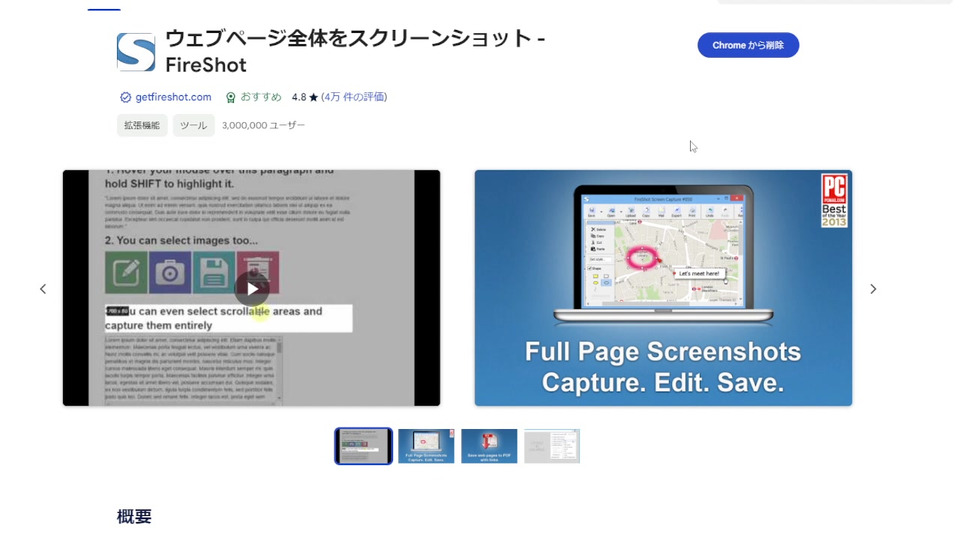Remove extension with Chrome から削除 button
Screen dimensions: 960x540
pos(748,45)
